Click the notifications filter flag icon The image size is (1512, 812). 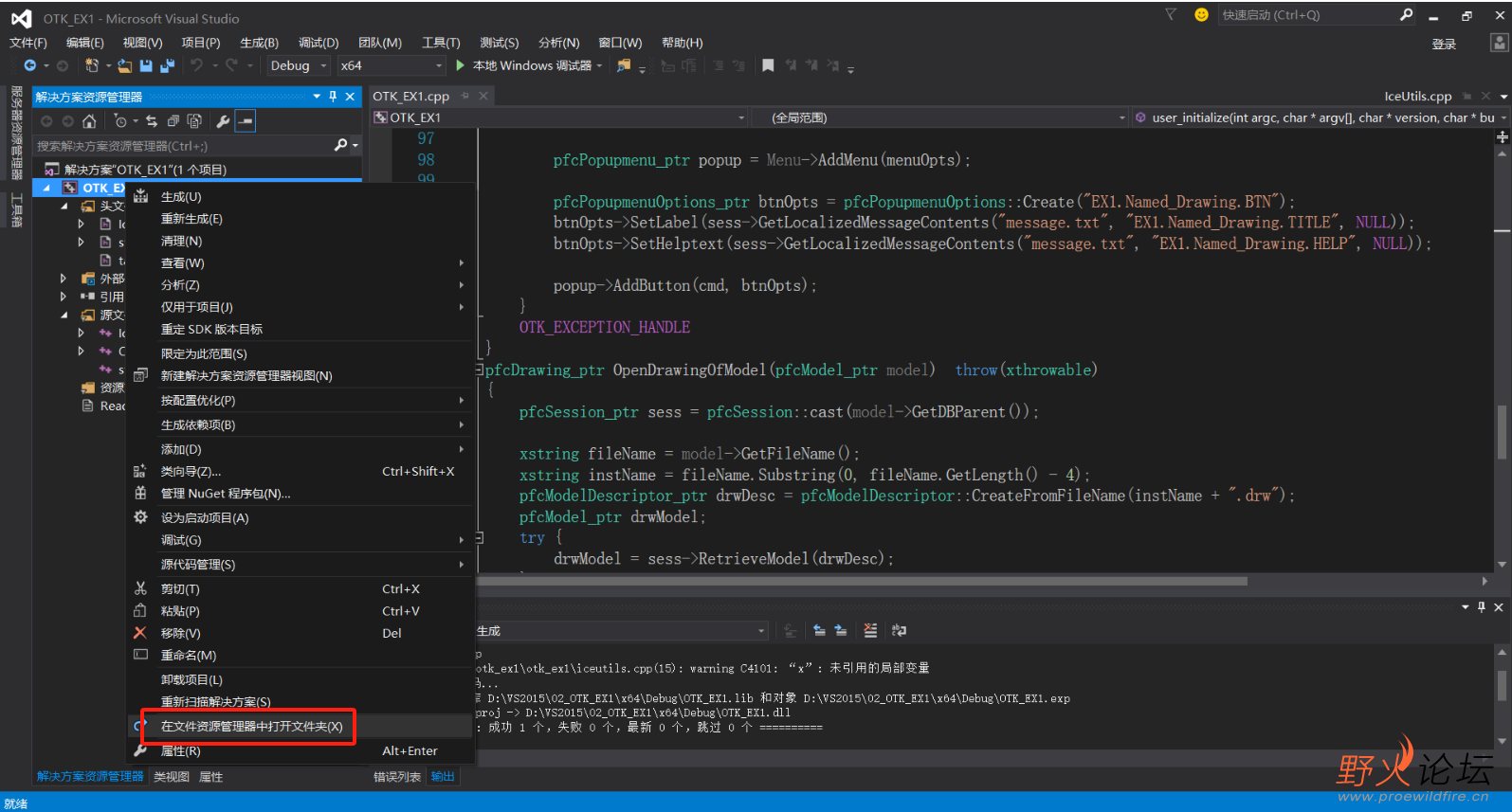[x=1171, y=14]
